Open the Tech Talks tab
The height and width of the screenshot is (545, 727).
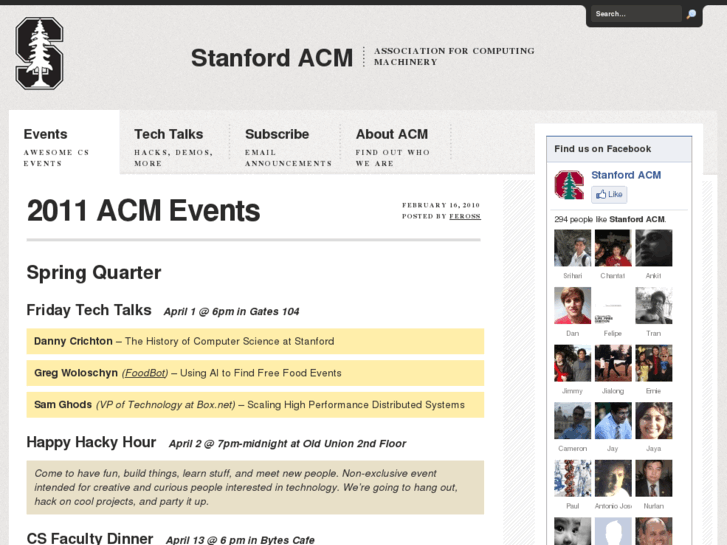(168, 134)
